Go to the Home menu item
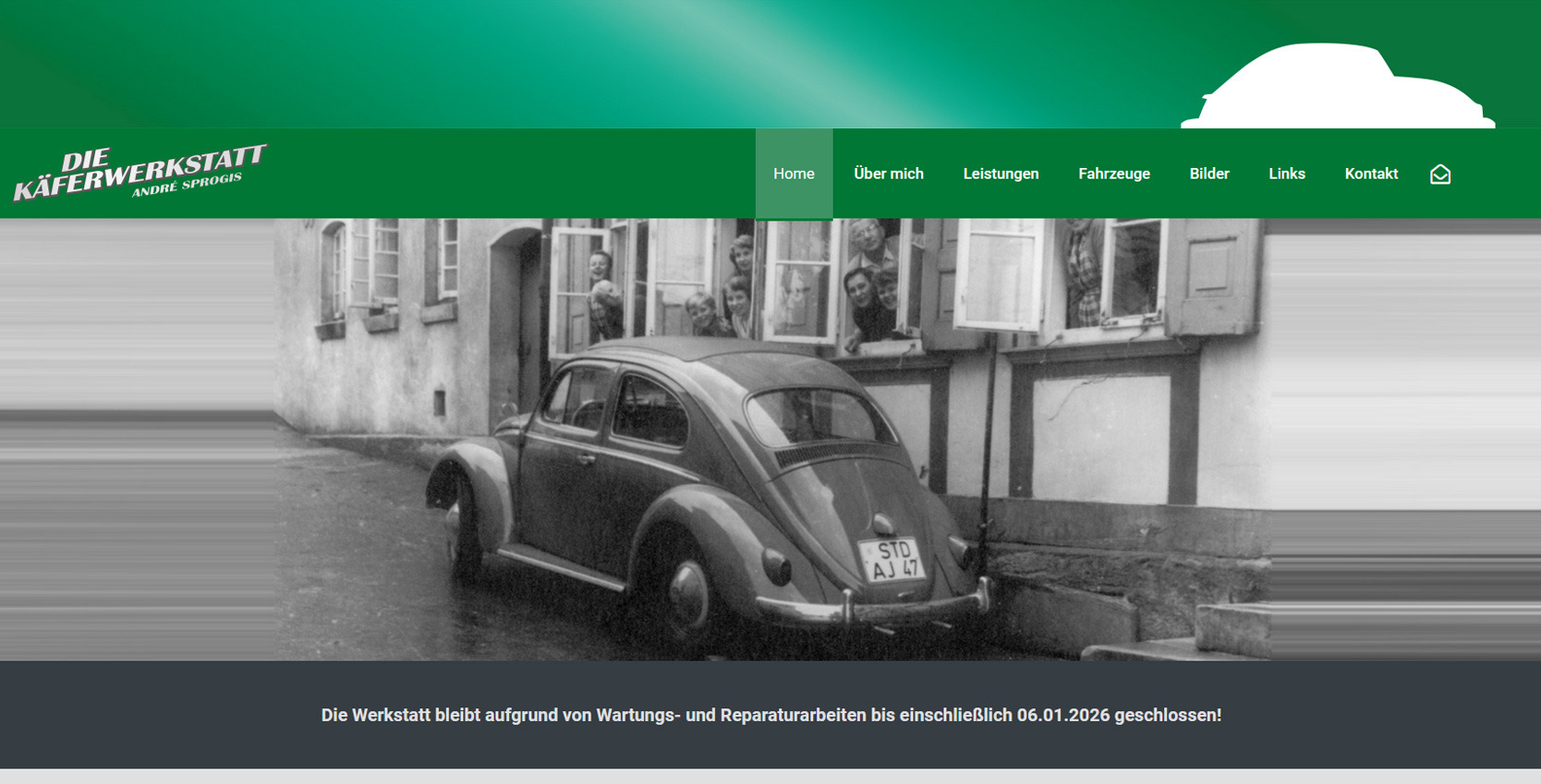The height and width of the screenshot is (784, 1541). [794, 174]
